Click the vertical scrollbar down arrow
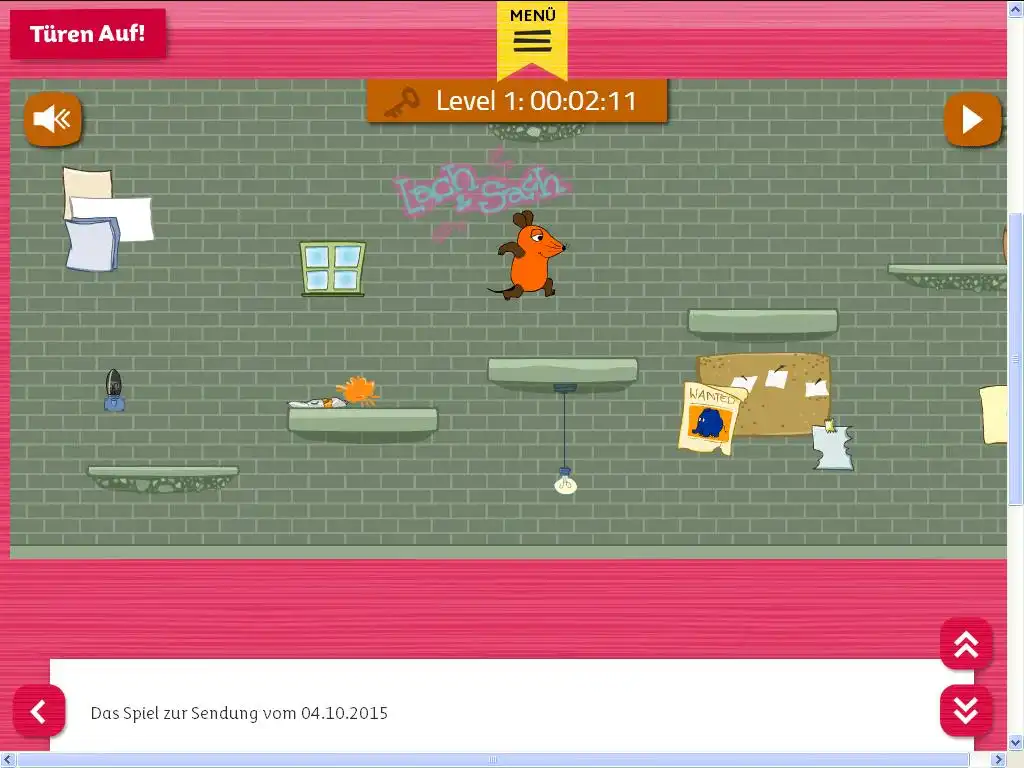The height and width of the screenshot is (768, 1024). pyautogui.click(x=1016, y=743)
